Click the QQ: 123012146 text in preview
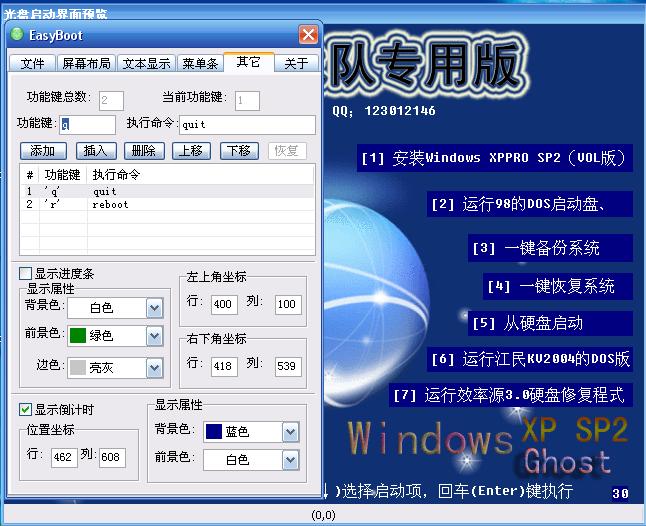 (384, 111)
